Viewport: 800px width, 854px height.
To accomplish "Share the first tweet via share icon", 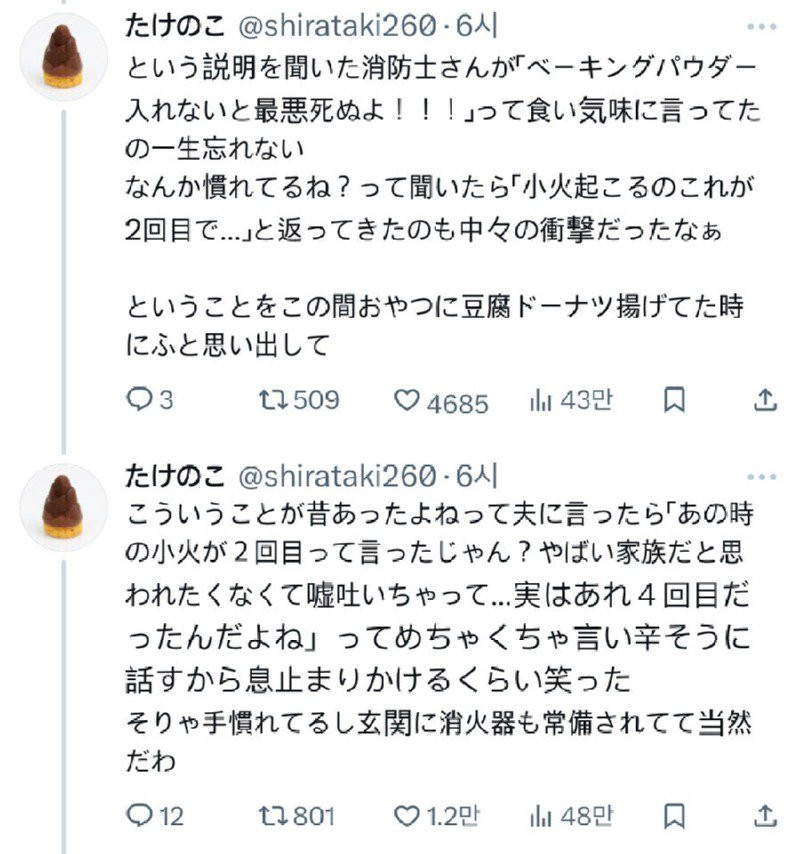I will point(764,401).
